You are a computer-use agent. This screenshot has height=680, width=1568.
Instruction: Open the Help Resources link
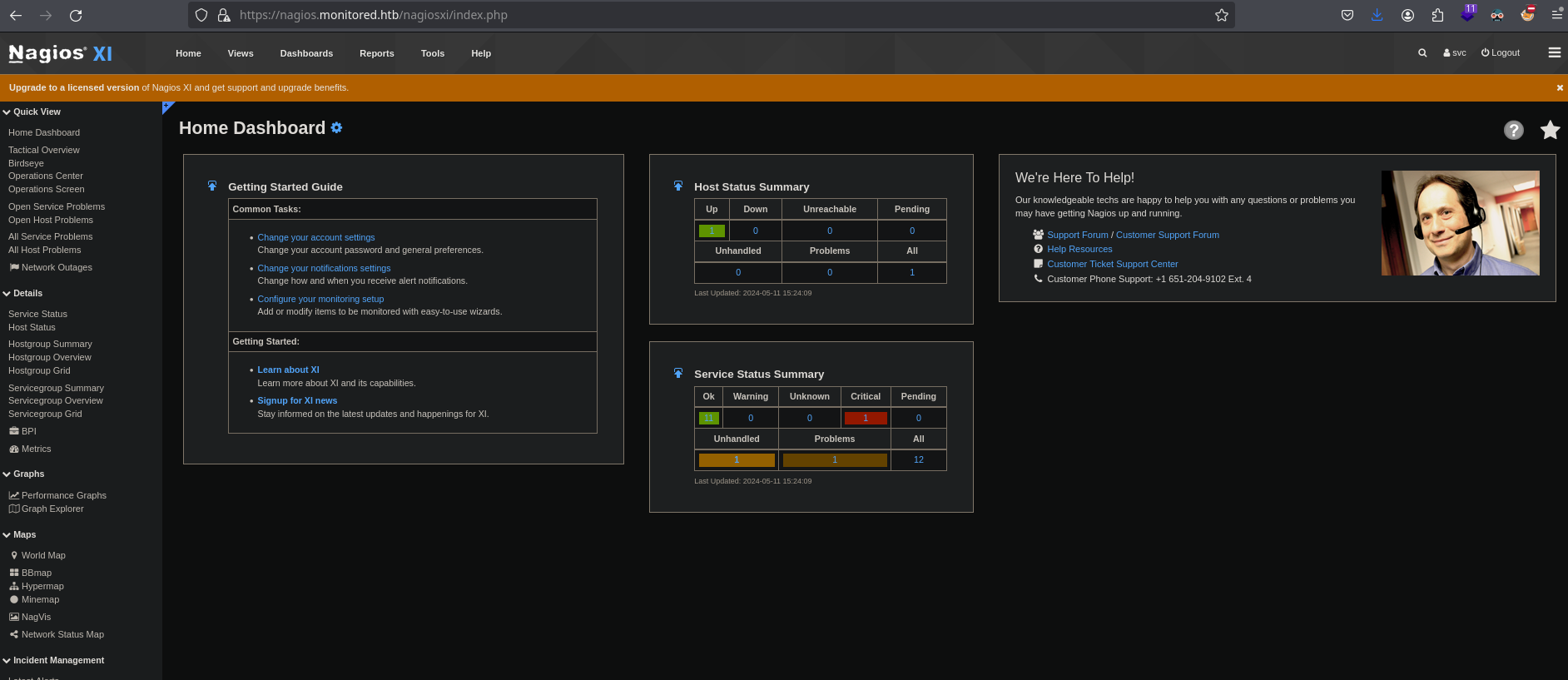click(1079, 249)
